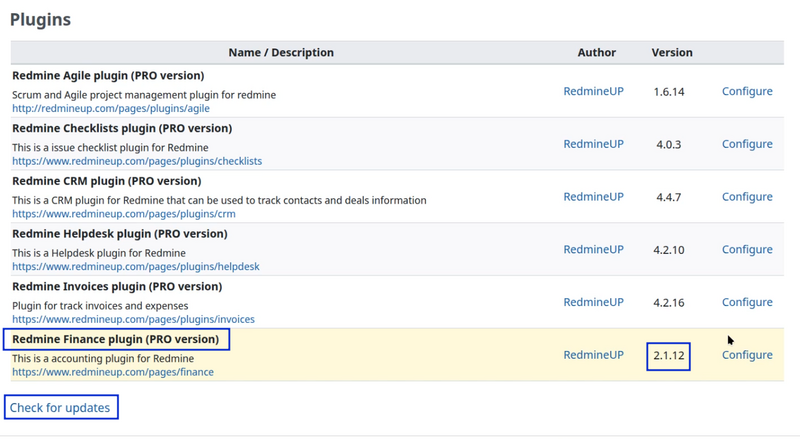
Task: Click version number 4.4.7
Action: (x=669, y=197)
